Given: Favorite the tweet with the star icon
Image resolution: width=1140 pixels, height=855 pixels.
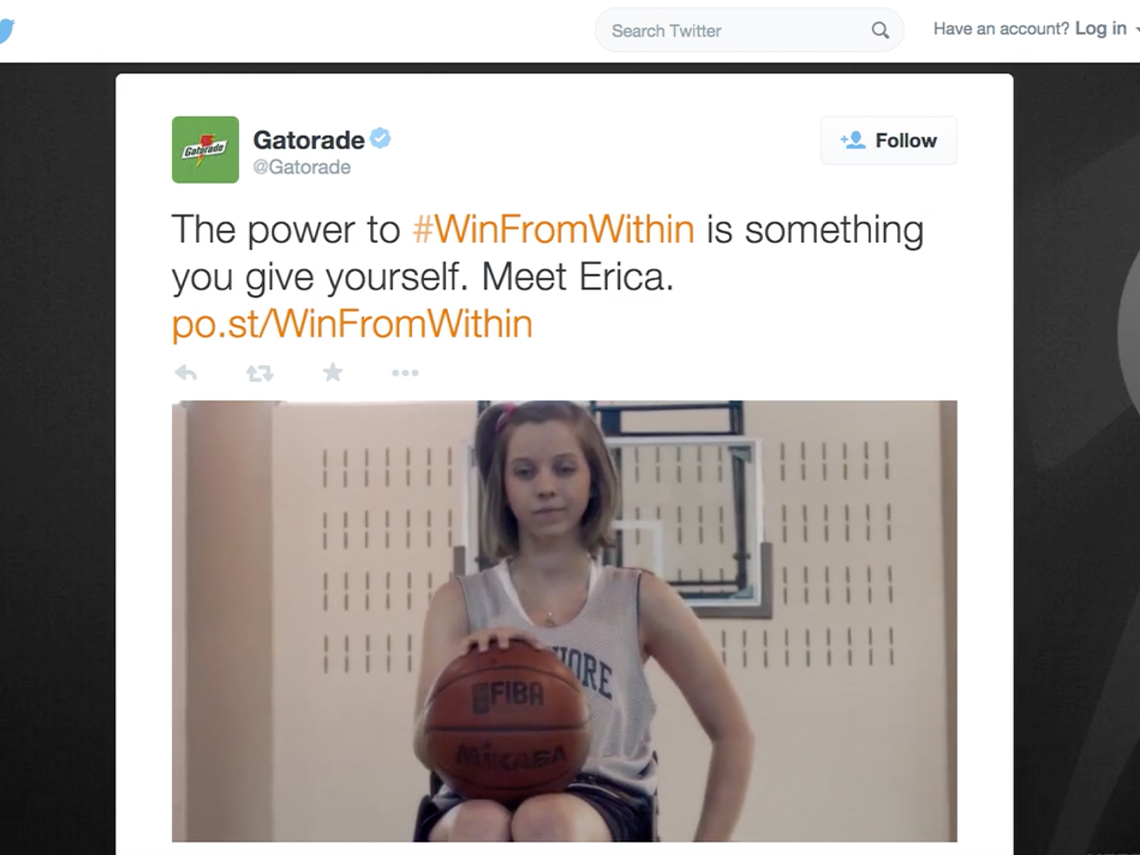Looking at the screenshot, I should click(x=332, y=372).
